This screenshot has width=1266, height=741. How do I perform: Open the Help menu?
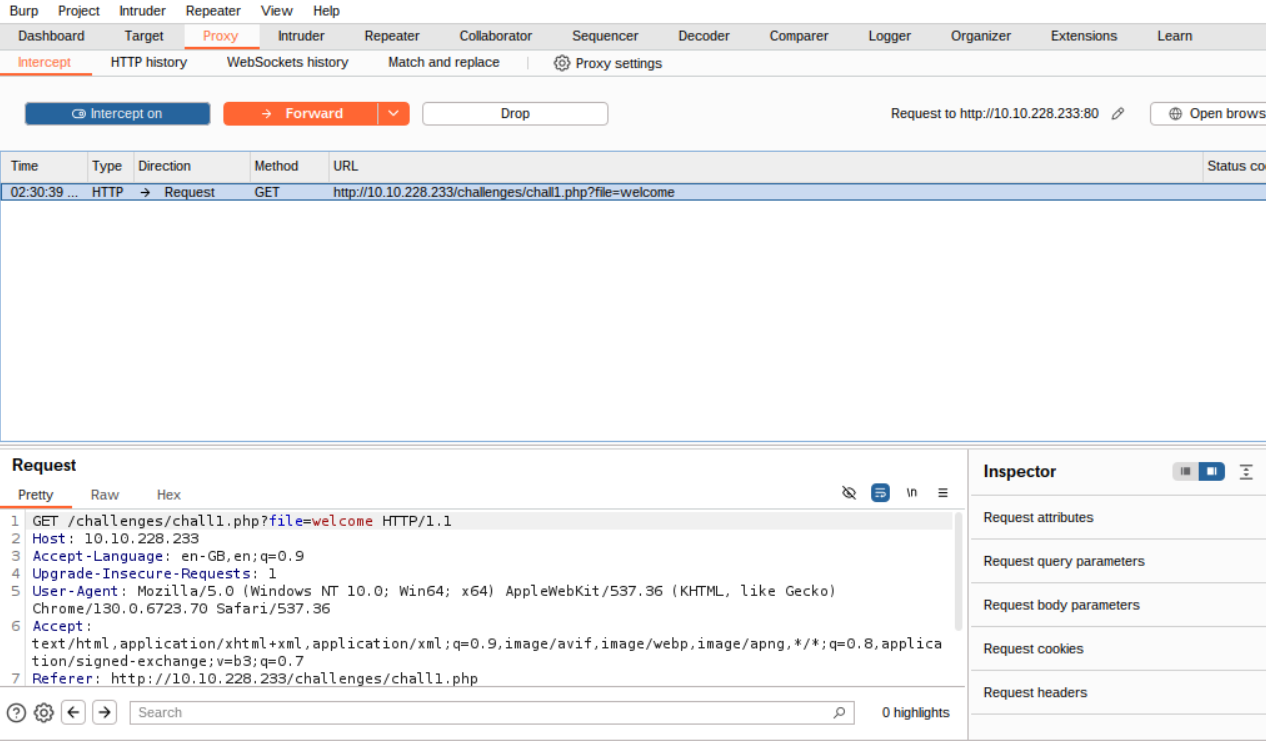point(326,11)
